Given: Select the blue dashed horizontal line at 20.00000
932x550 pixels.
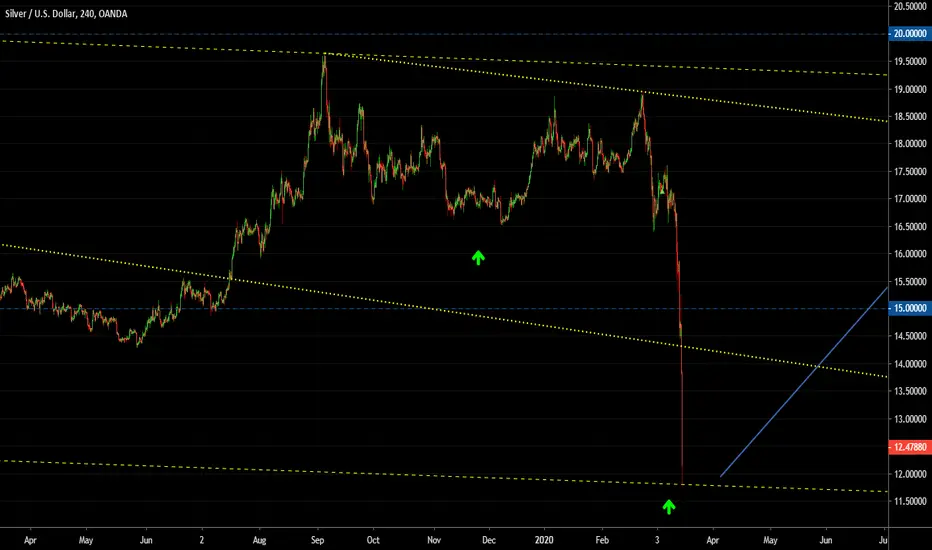Looking at the screenshot, I should pyautogui.click(x=443, y=34).
